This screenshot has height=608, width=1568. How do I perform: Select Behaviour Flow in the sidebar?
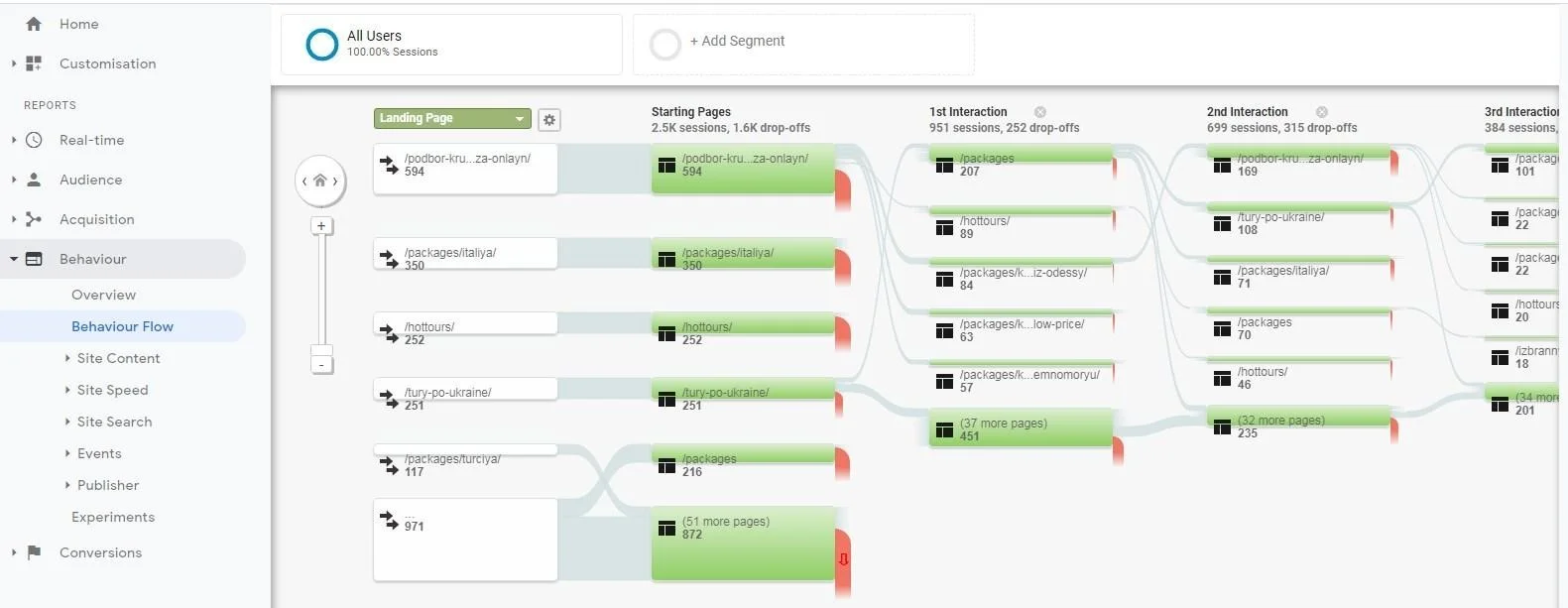click(123, 326)
